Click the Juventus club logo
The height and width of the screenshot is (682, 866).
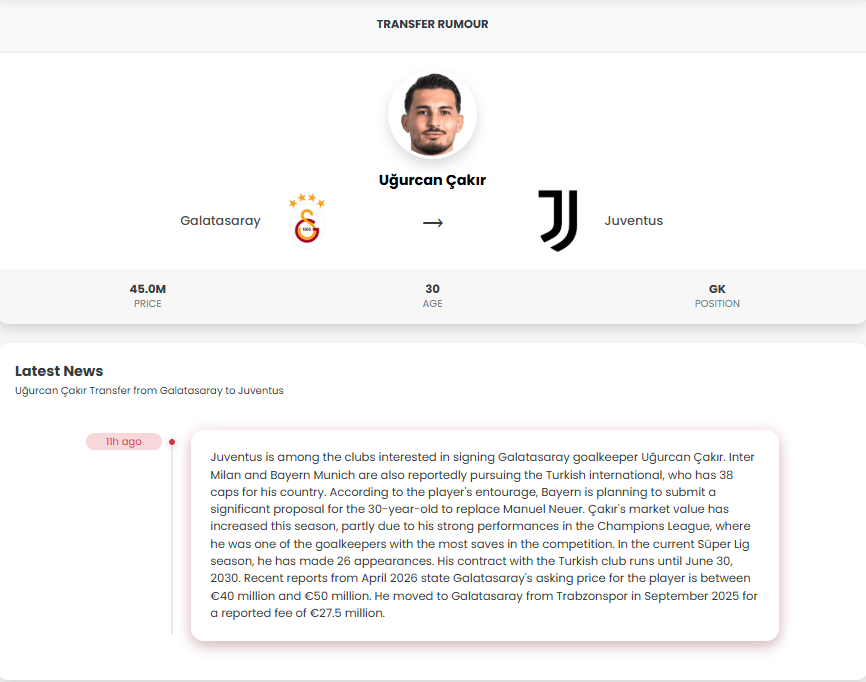click(x=558, y=220)
